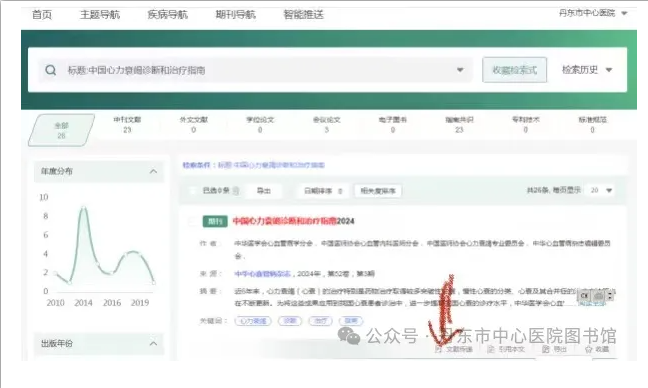Select the 学位论文 tab
Screen dimensions: 648x388
pos(260,124)
